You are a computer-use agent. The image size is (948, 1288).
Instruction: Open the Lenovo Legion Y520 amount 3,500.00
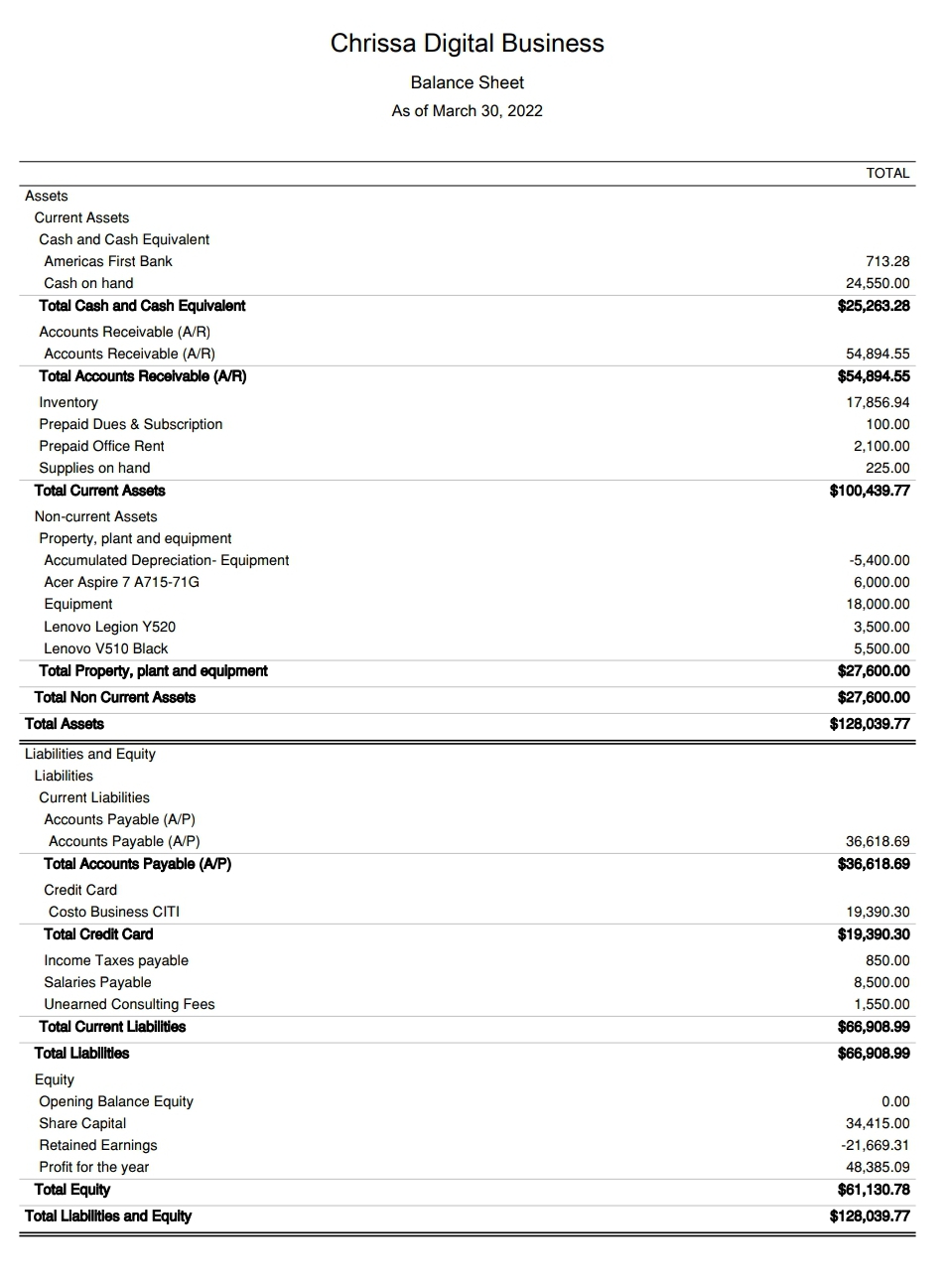coord(881,627)
